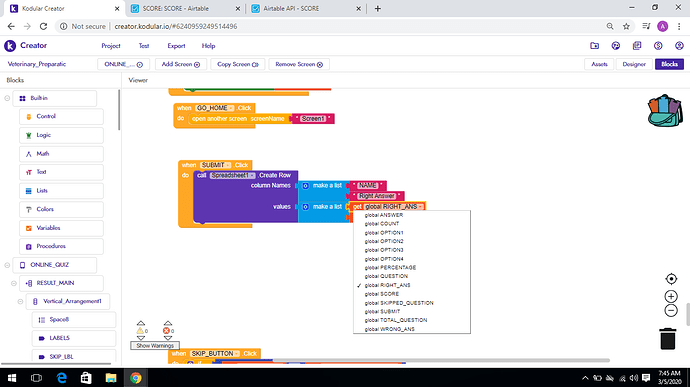Open Procedures blocks category
690x387 pixels.
61,246
